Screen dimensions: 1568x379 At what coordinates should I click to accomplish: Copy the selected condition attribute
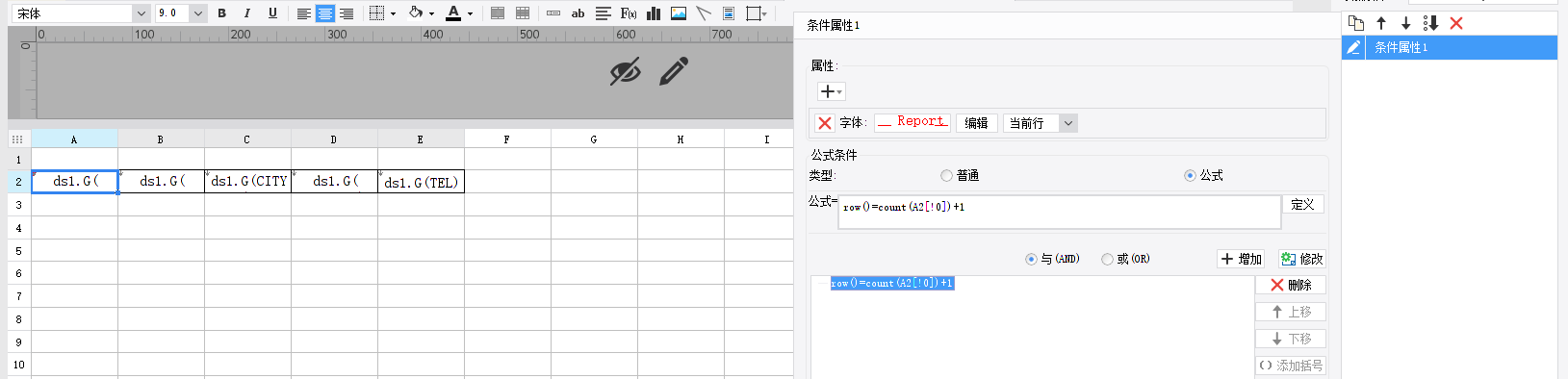(x=1356, y=23)
